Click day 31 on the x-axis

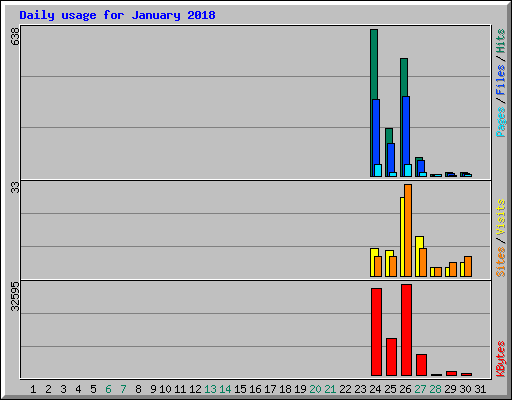click(480, 389)
